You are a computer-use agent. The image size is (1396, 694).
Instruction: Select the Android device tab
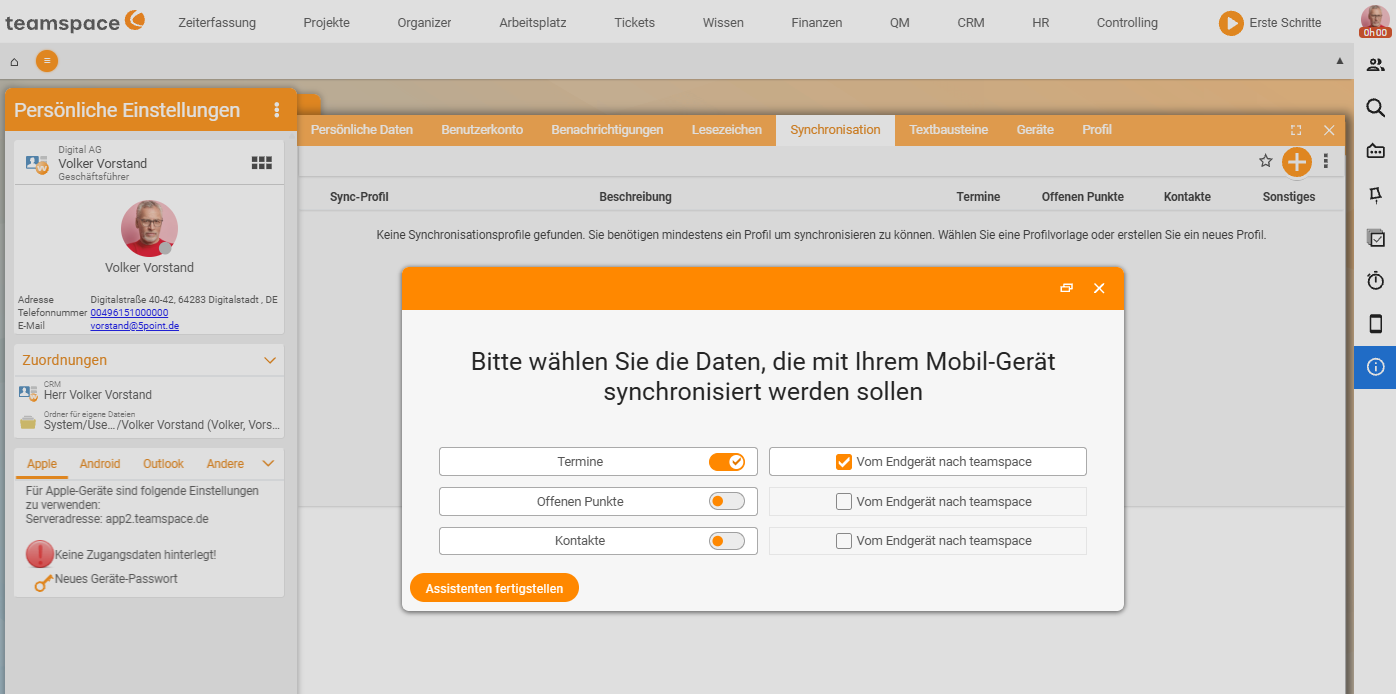(100, 464)
